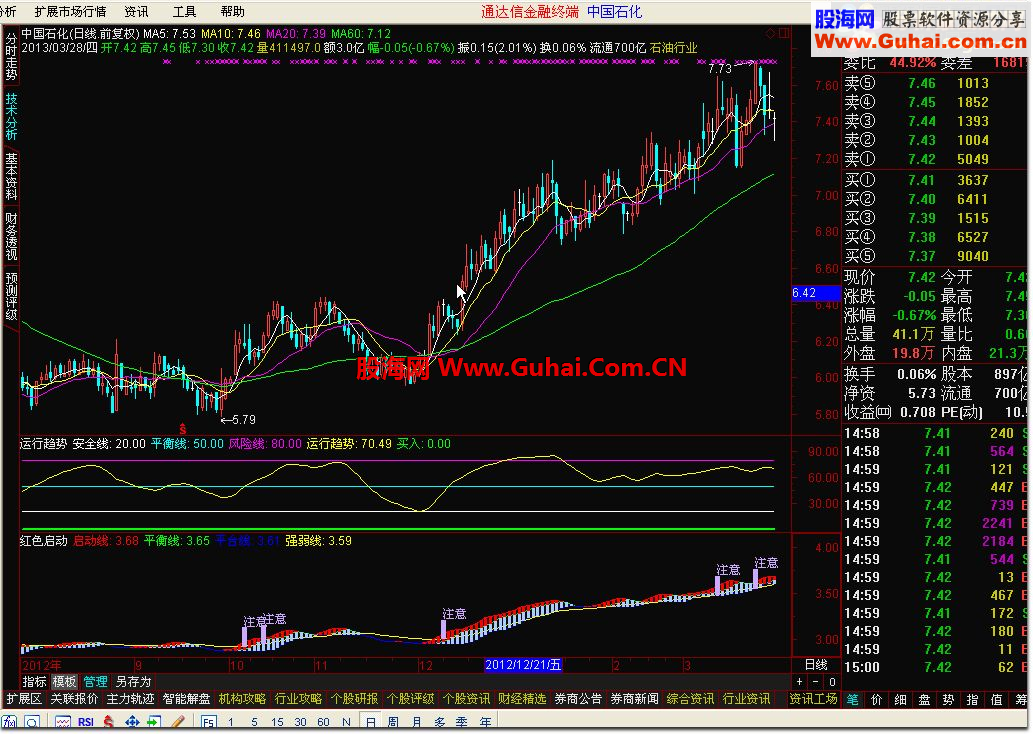Select the daily (日) period button
Screen dimensions: 1033x734
(x=370, y=722)
